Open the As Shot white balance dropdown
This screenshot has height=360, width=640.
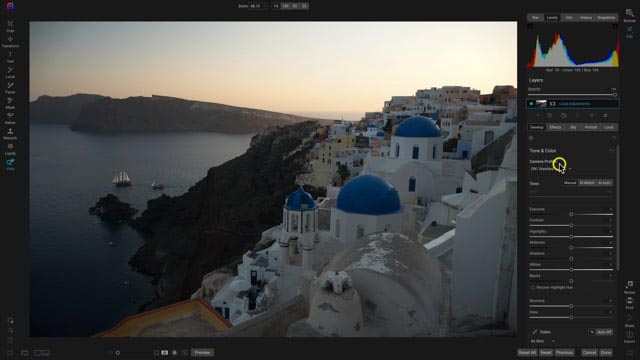tap(543, 341)
